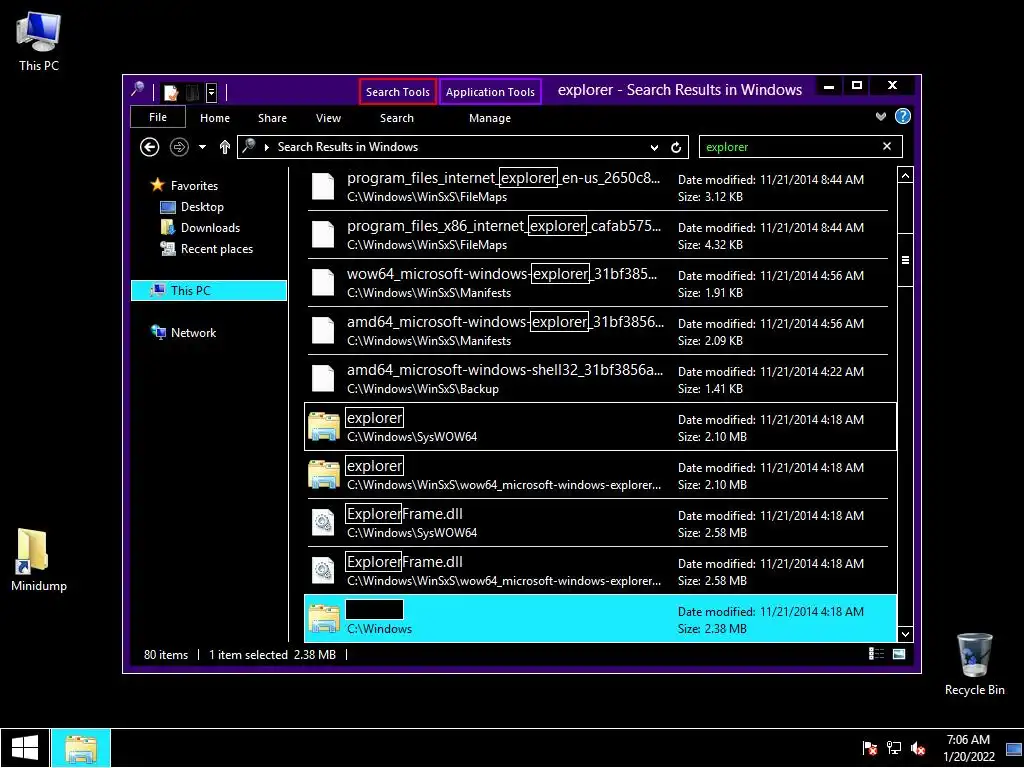Click the Windows Start button
The width and height of the screenshot is (1024, 768).
[25, 748]
